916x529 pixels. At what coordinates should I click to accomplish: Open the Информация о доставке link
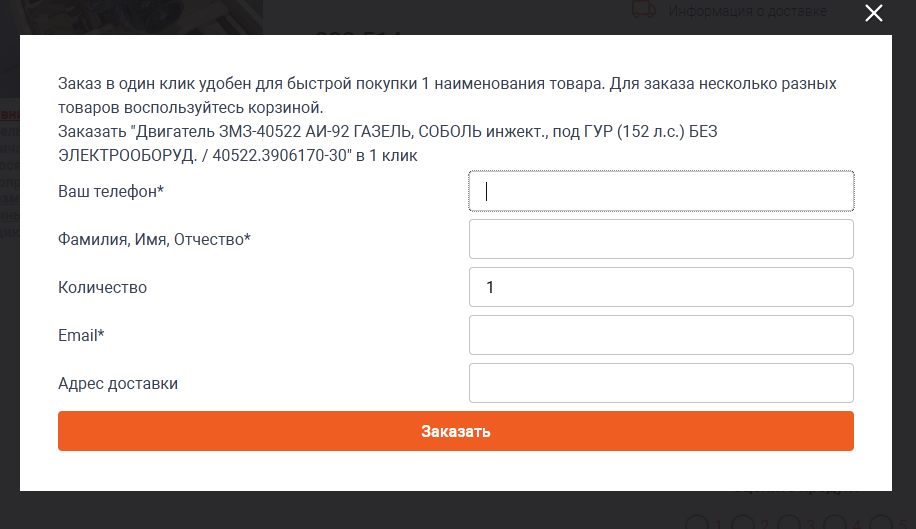[x=747, y=11]
